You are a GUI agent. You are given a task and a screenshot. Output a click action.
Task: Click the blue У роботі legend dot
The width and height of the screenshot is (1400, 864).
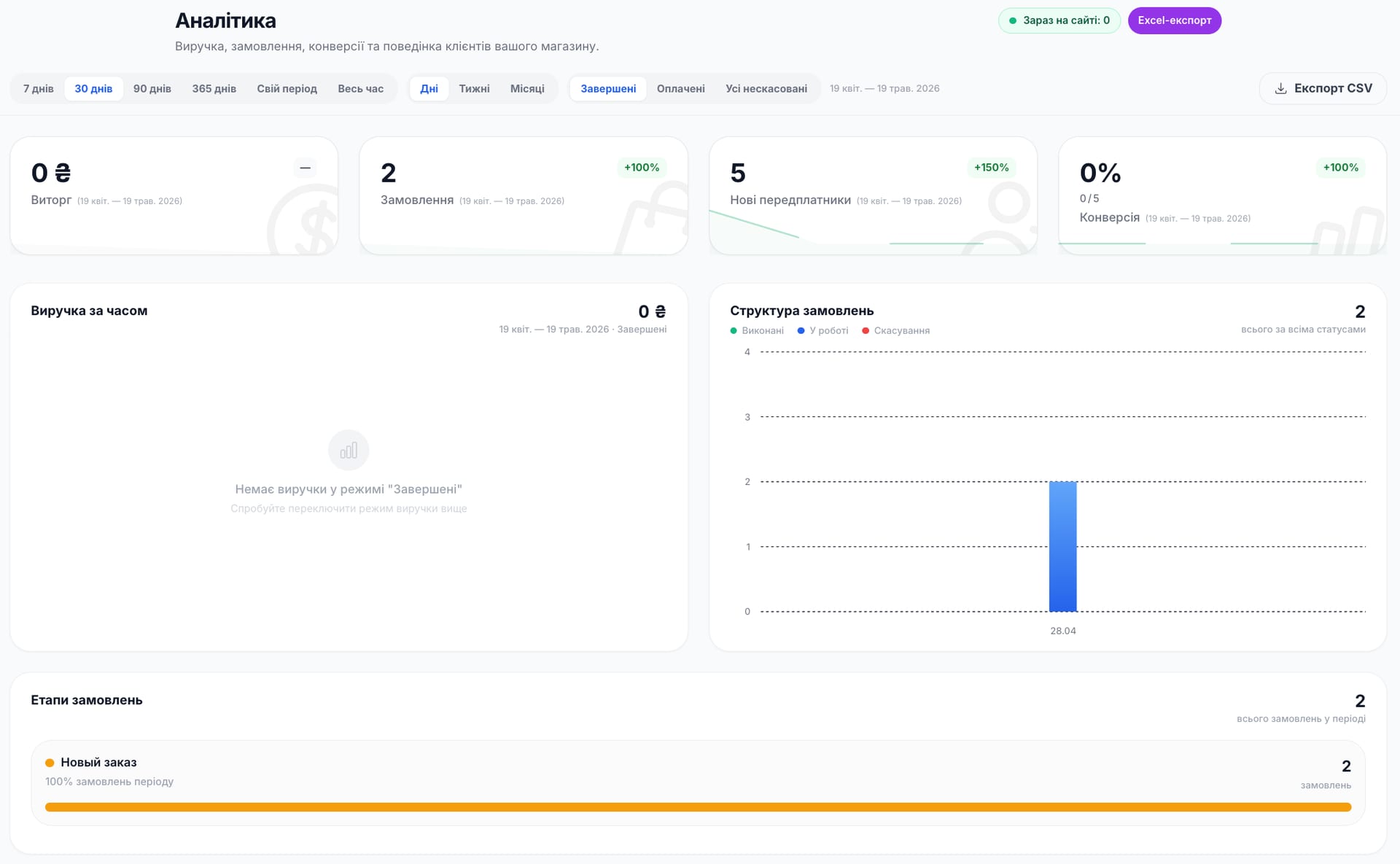pos(801,331)
